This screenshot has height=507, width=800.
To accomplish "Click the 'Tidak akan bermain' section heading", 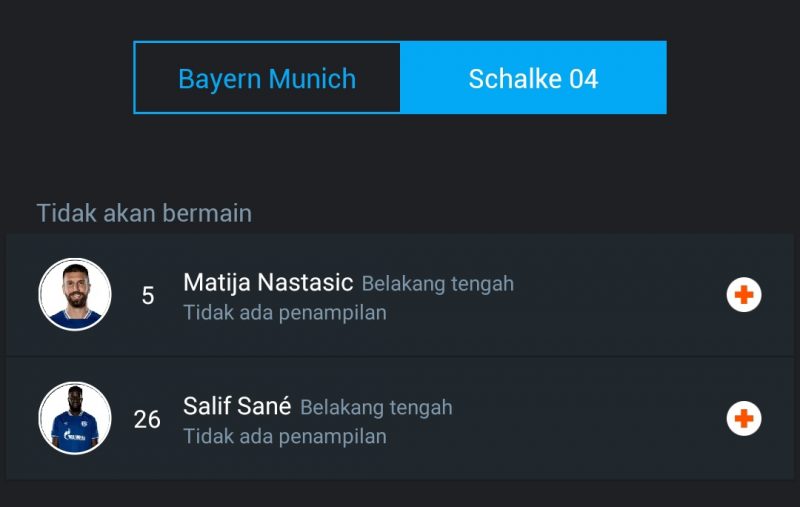I will pyautogui.click(x=144, y=213).
